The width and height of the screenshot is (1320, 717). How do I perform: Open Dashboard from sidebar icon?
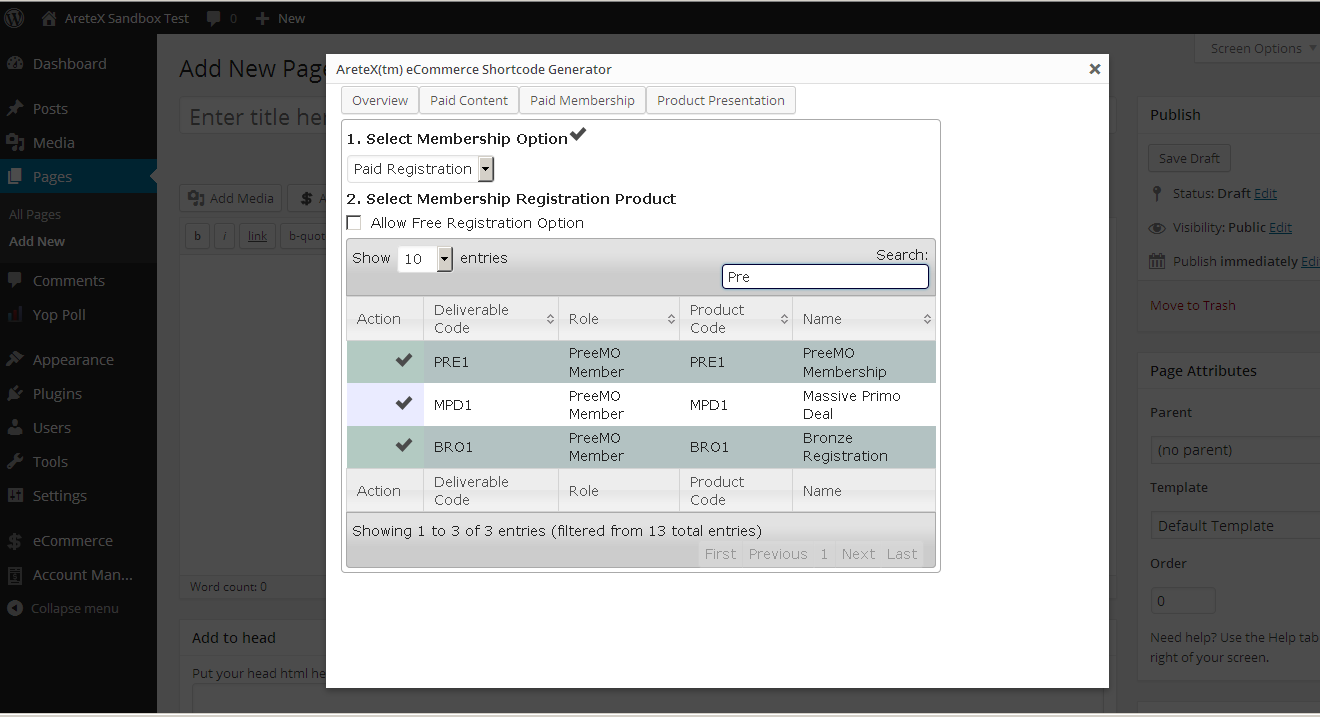15,63
